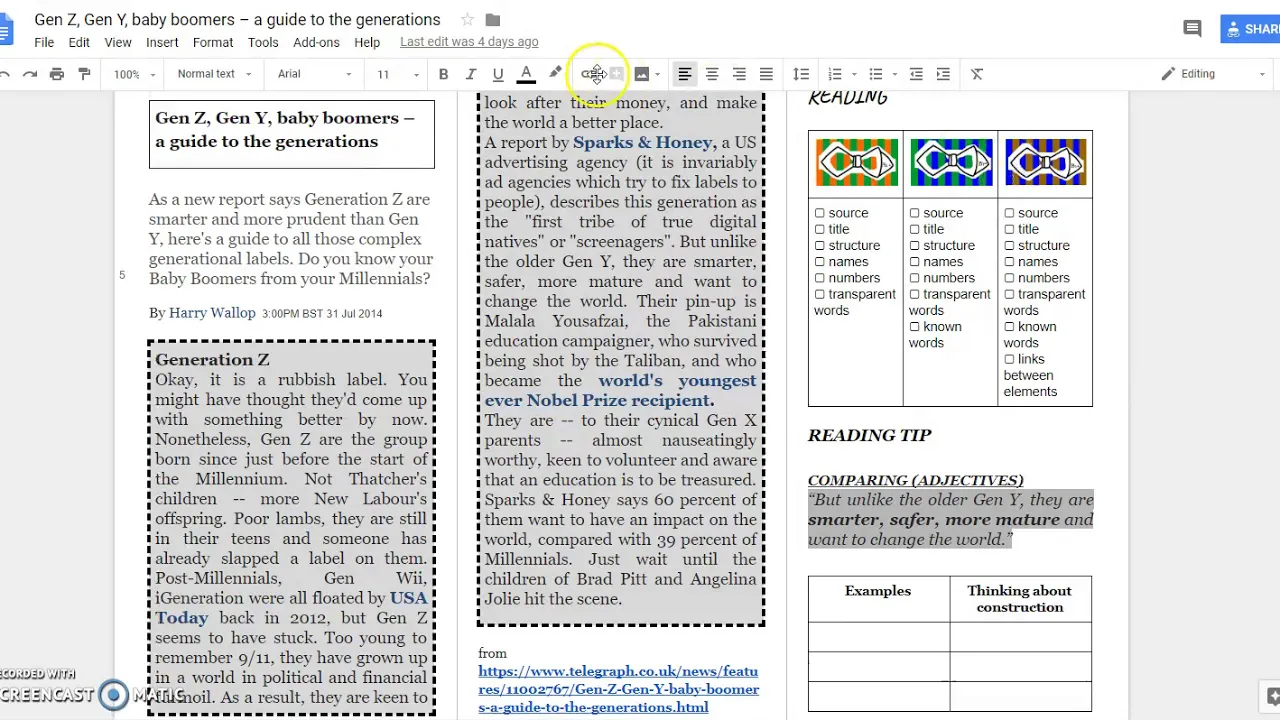This screenshot has width=1280, height=720.
Task: Follow 'world's youngest ever Nobel Prize recipient' link
Action: coord(620,390)
